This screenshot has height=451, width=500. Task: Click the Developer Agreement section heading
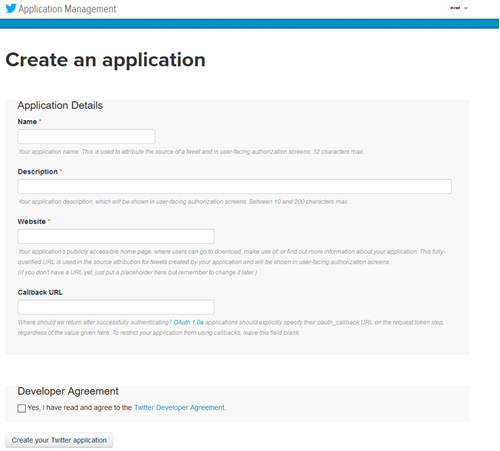[x=68, y=391]
